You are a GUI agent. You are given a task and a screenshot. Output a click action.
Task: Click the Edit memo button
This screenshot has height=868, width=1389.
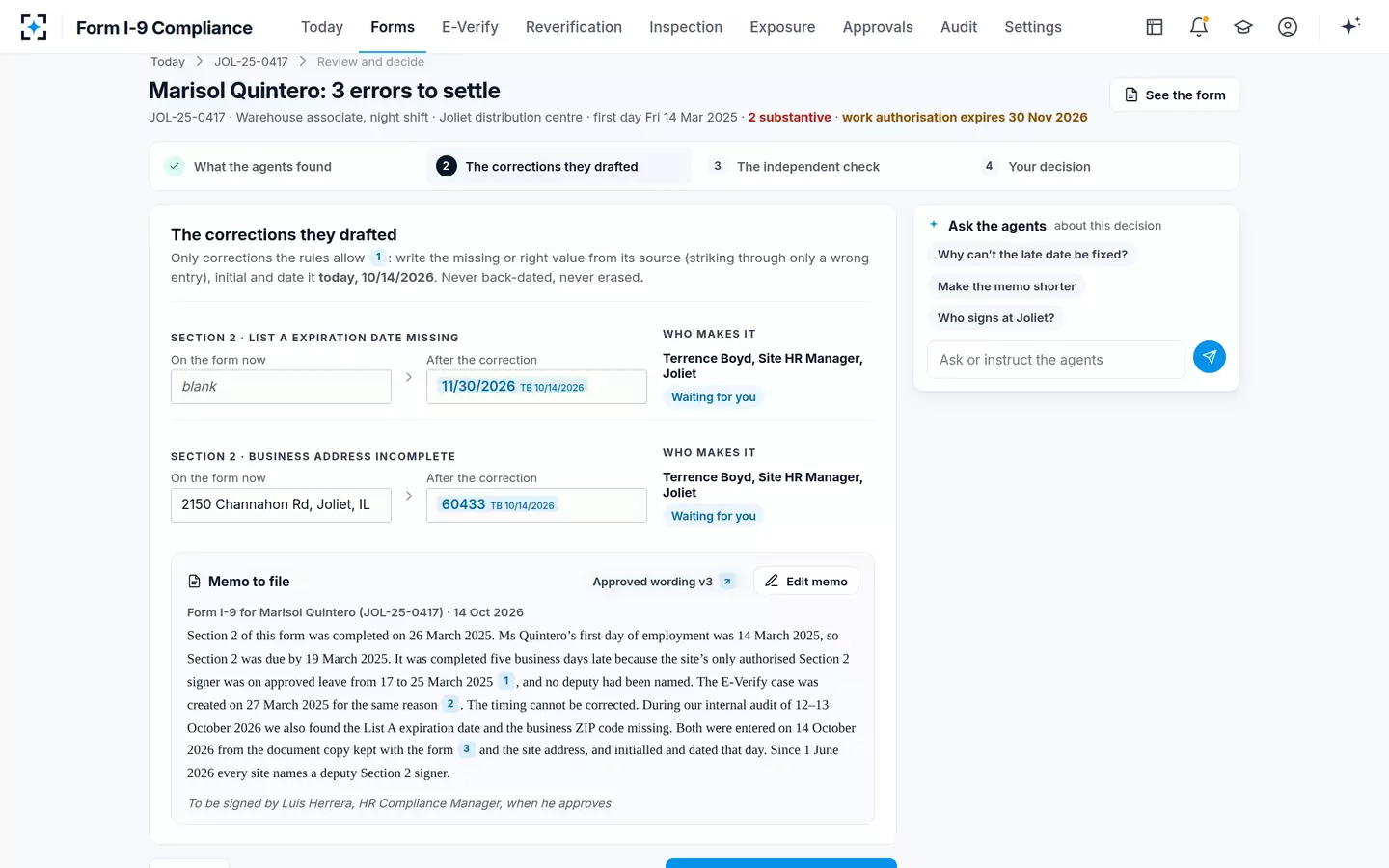coord(806,582)
